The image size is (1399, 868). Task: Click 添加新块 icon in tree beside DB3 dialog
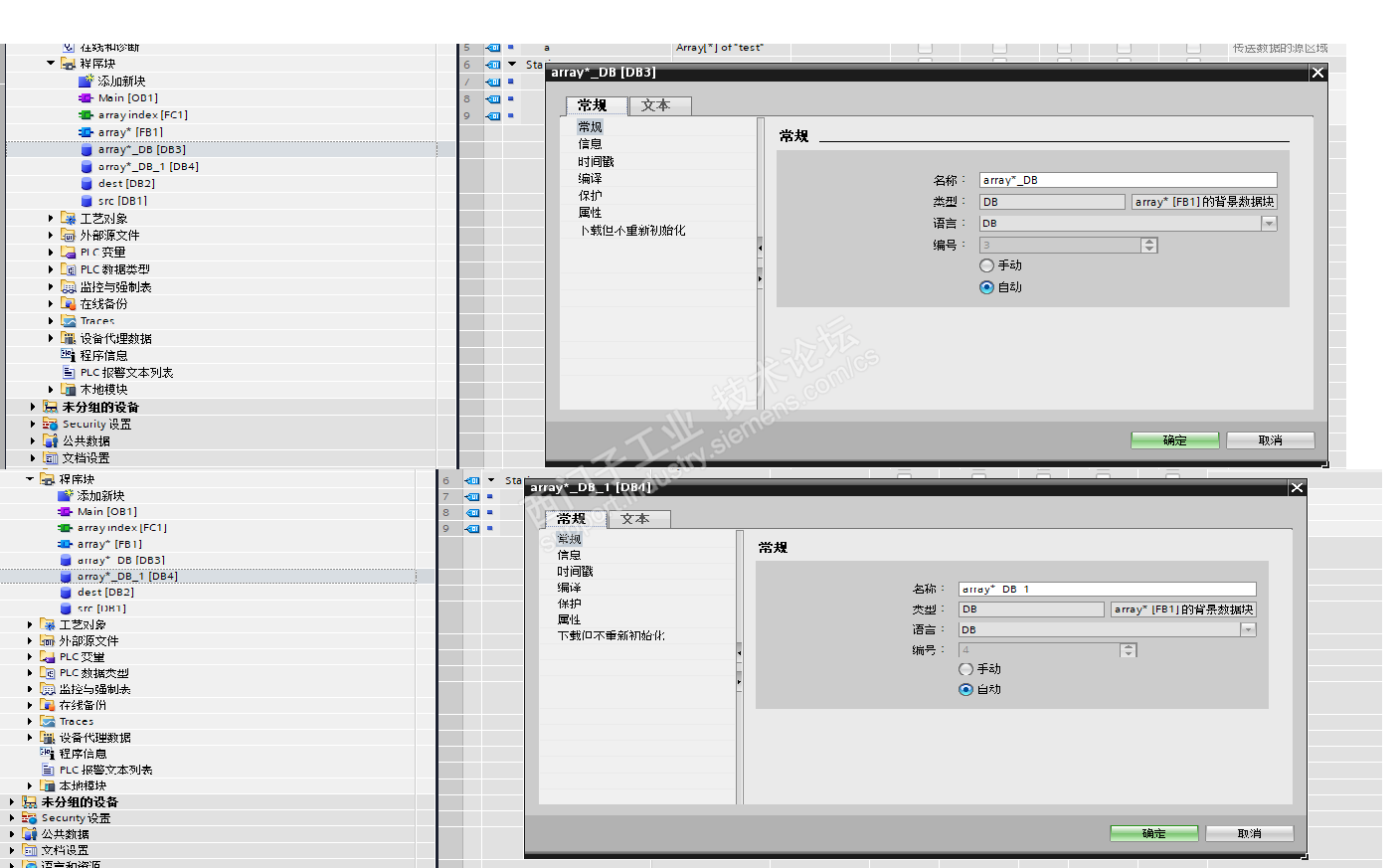click(86, 81)
